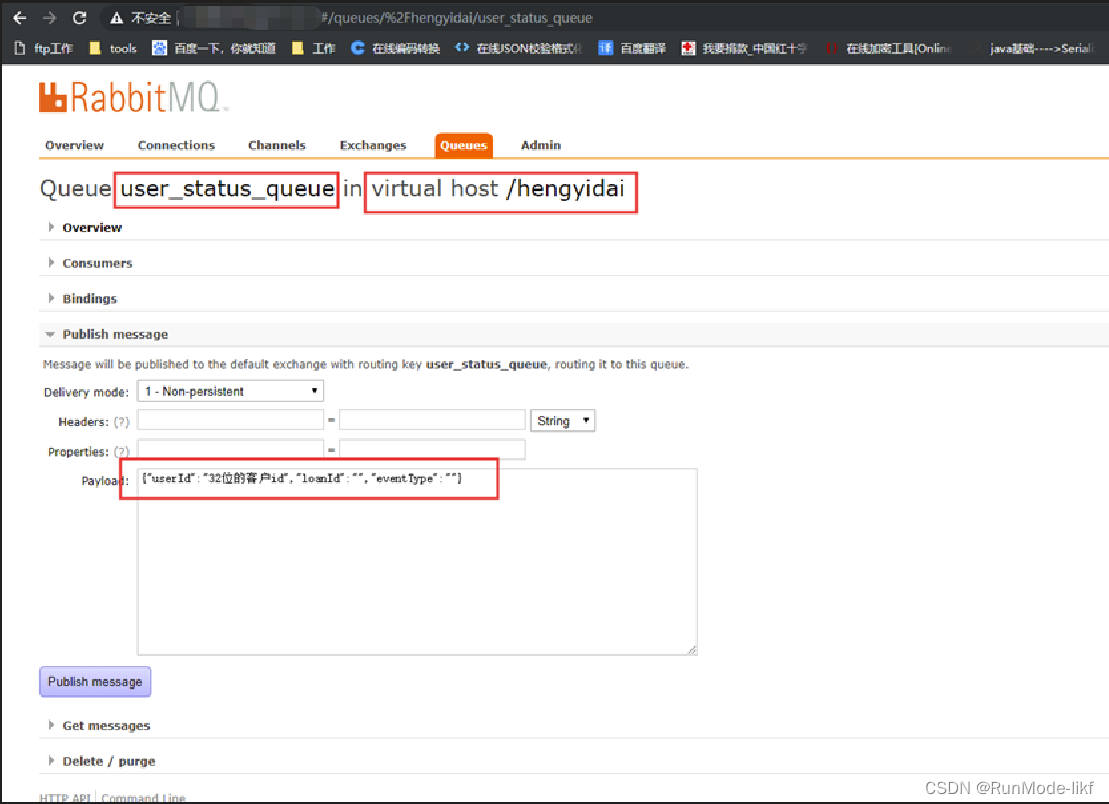This screenshot has height=804, width=1109.
Task: Click the Properties name input field
Action: click(x=231, y=450)
